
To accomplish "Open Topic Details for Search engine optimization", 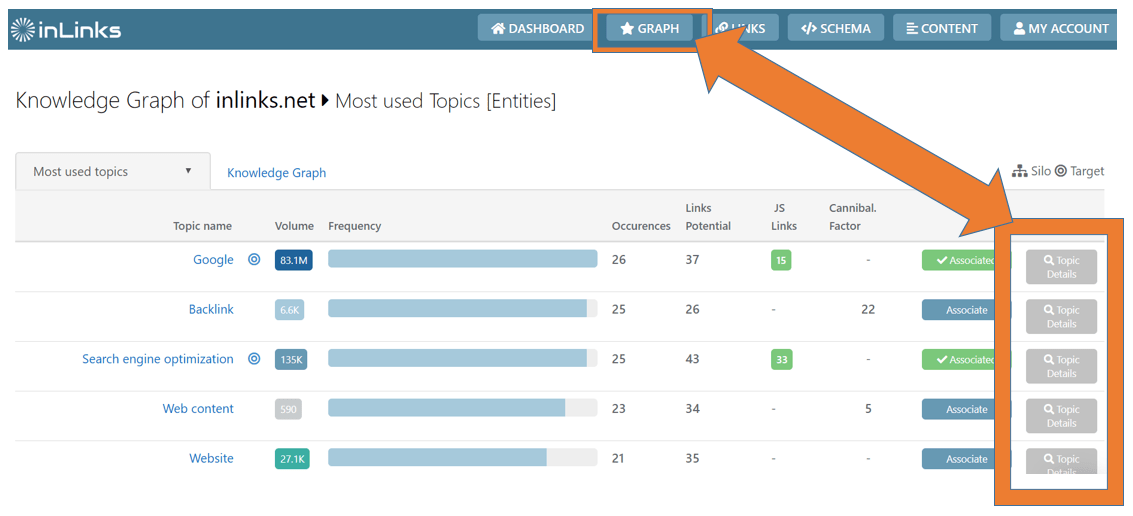I will coord(1061,366).
